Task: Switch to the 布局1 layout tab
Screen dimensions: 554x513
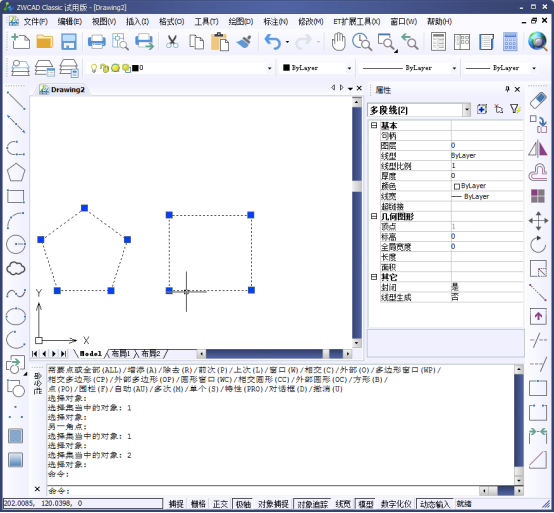Action: [121, 353]
